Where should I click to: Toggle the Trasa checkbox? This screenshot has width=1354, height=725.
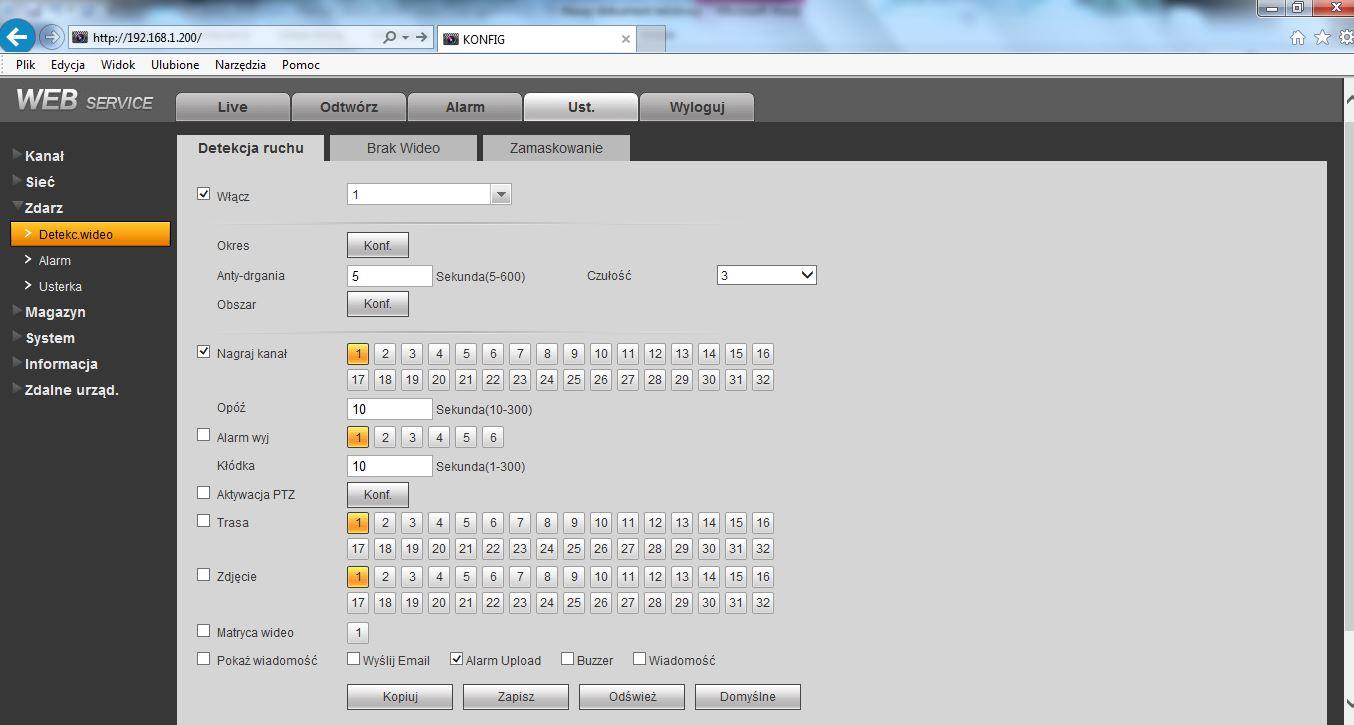coord(204,521)
